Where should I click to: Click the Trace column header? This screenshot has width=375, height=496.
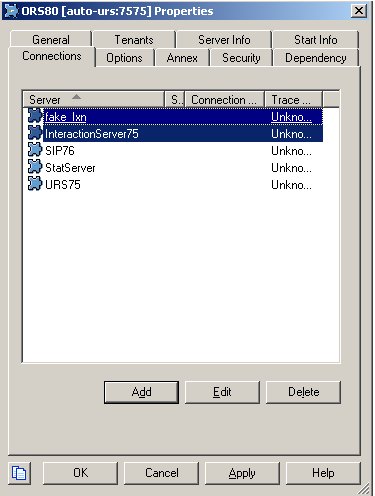tap(293, 99)
